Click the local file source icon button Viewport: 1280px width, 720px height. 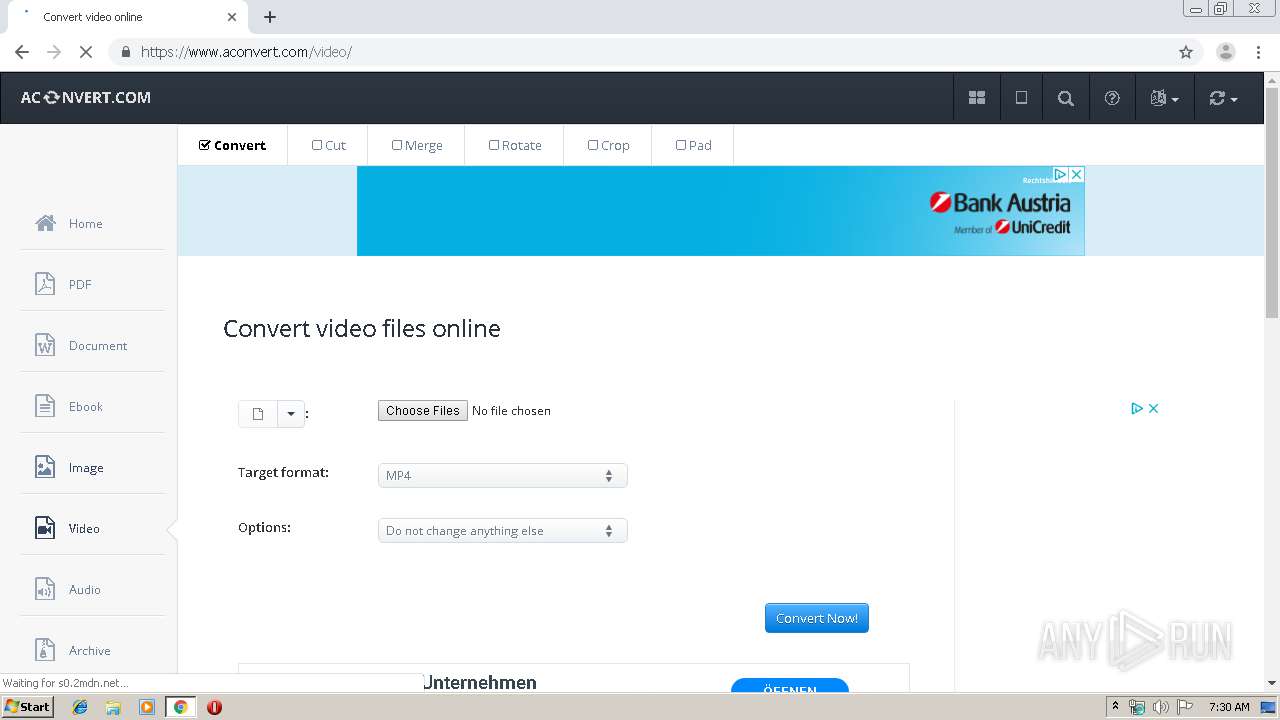click(x=257, y=414)
